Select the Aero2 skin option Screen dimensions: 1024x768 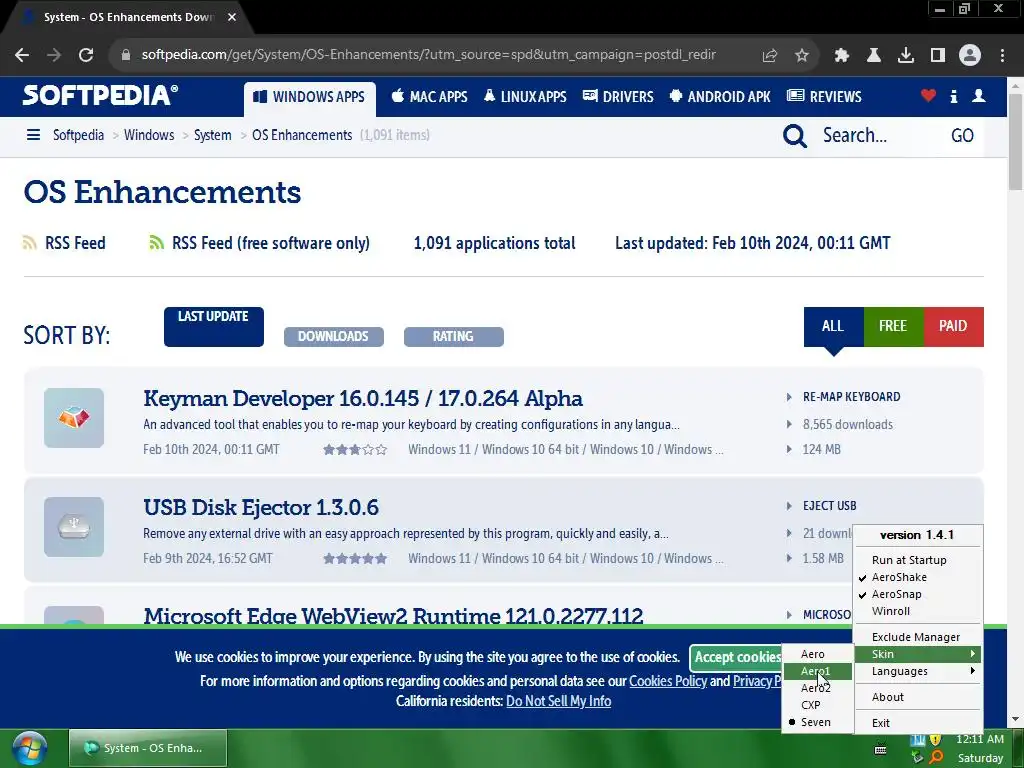(x=817, y=688)
